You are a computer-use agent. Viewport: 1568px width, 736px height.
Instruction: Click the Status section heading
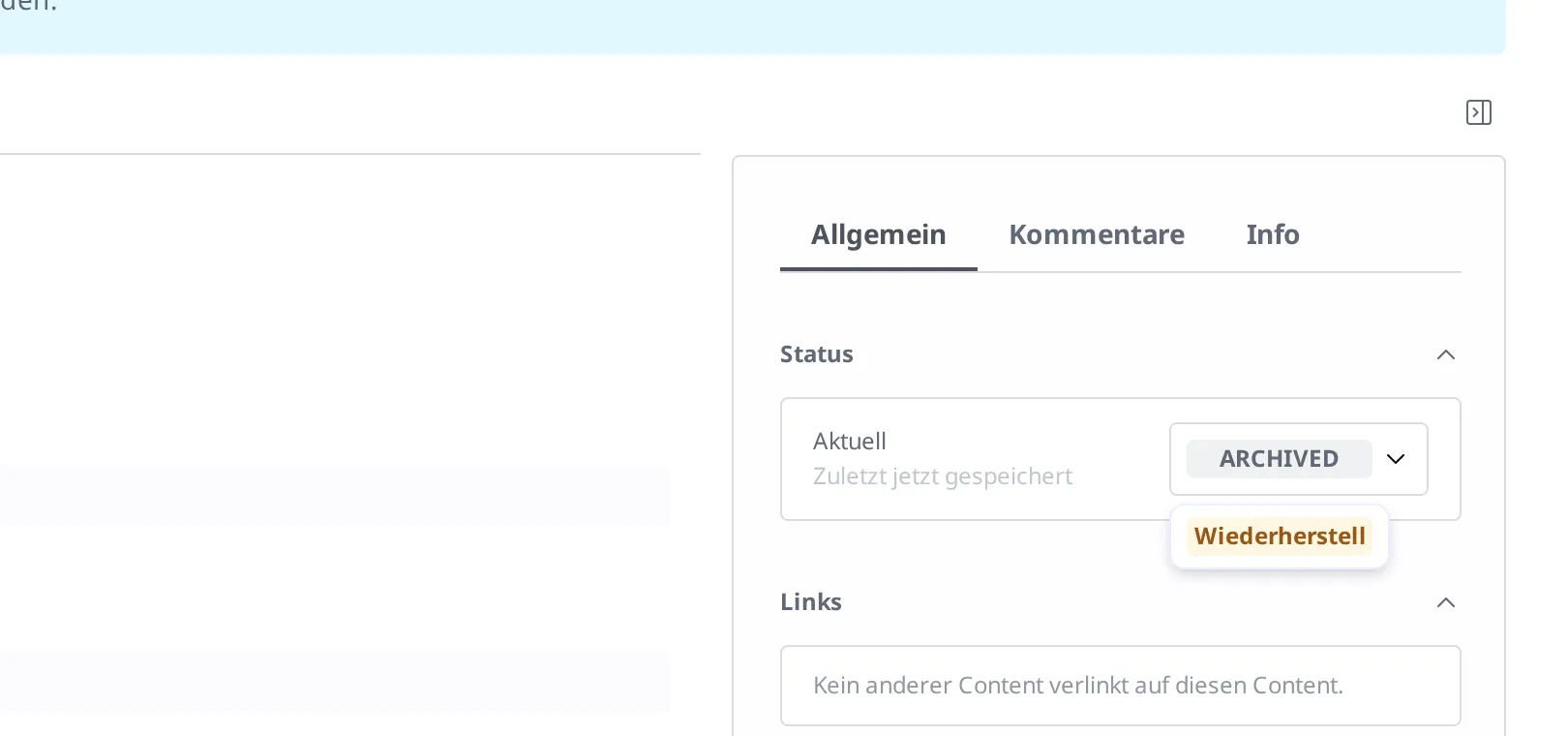point(816,354)
